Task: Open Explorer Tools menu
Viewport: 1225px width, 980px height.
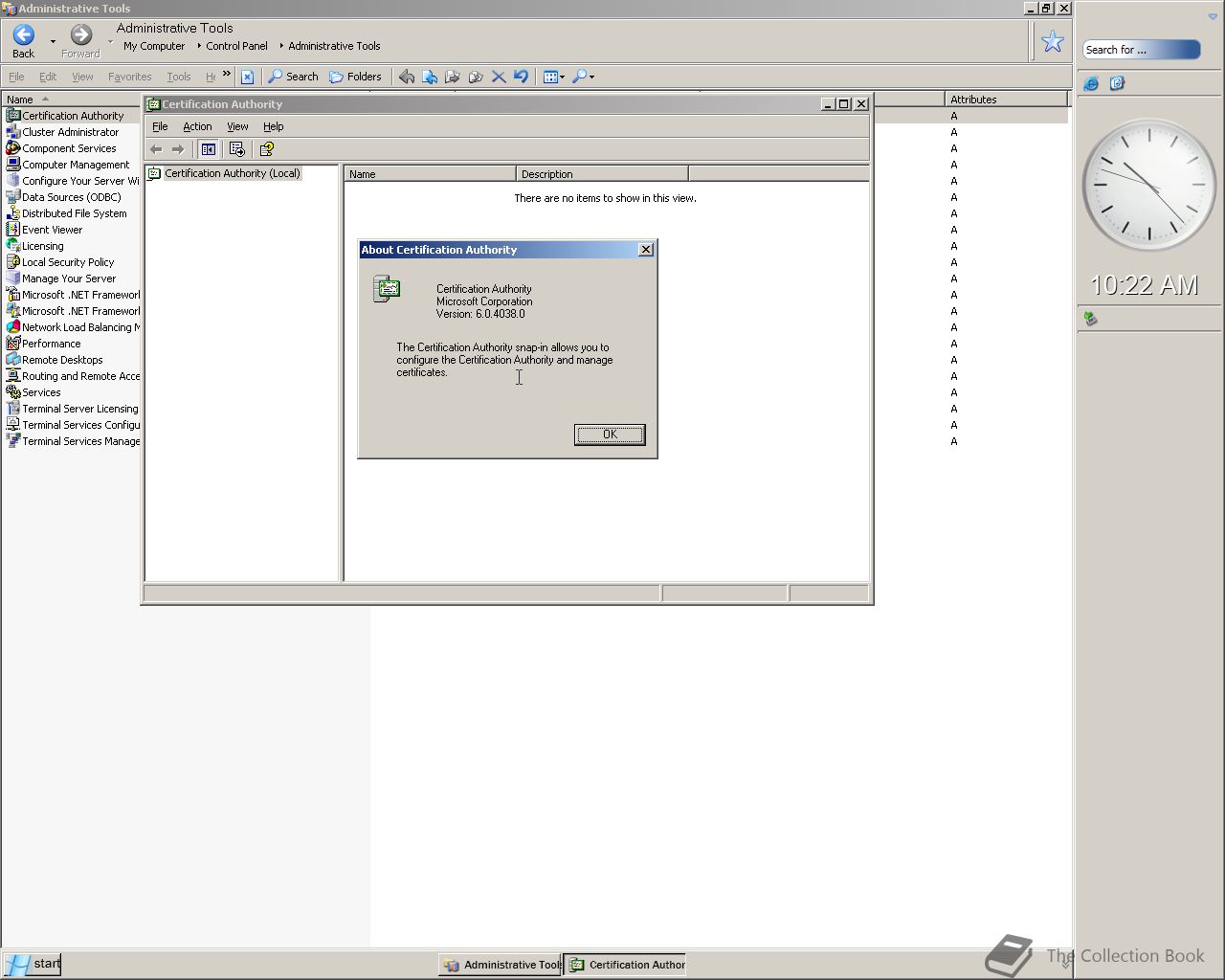Action: [x=179, y=77]
